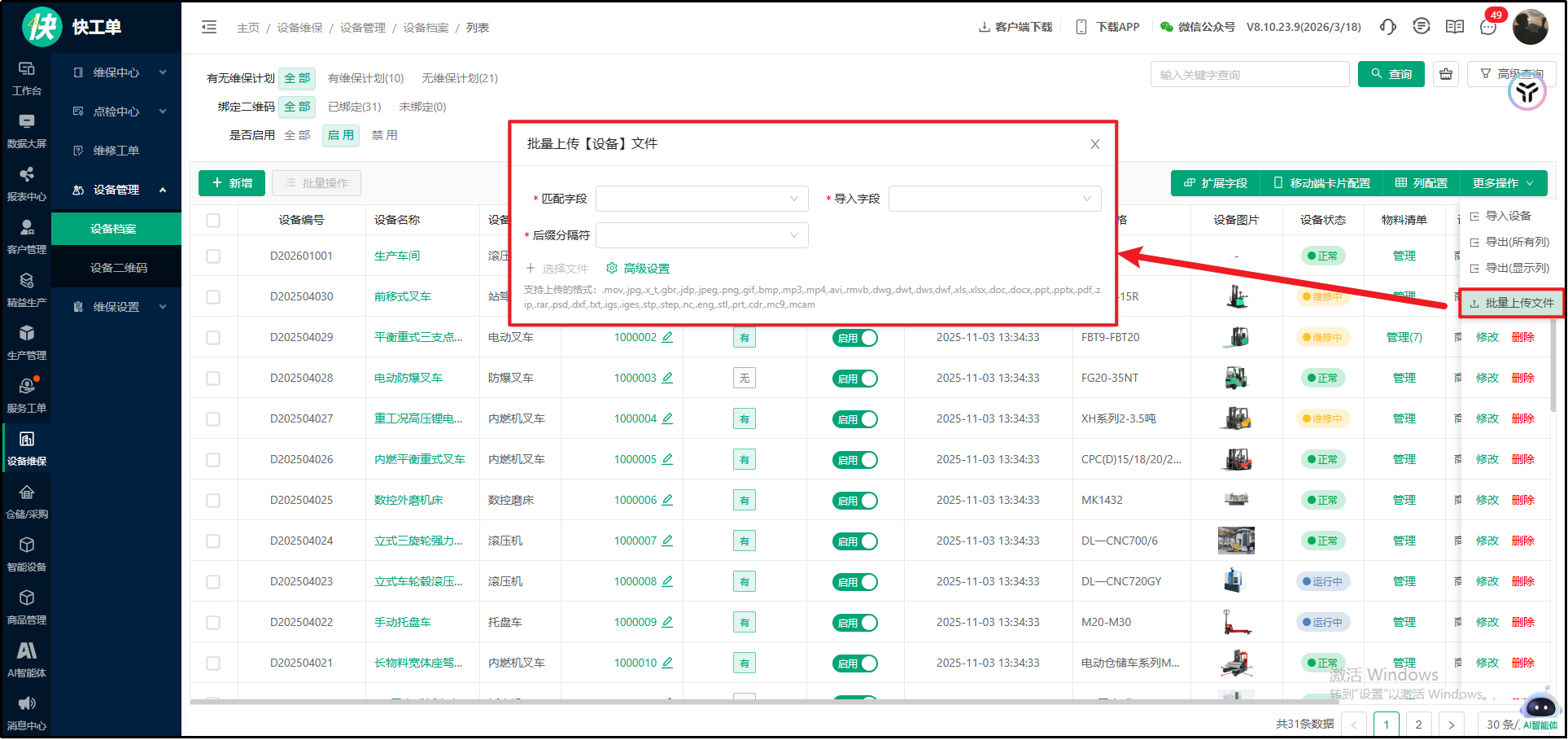Select 批量上传文件 from the menu
The image size is (1568, 740).
pos(1511,303)
